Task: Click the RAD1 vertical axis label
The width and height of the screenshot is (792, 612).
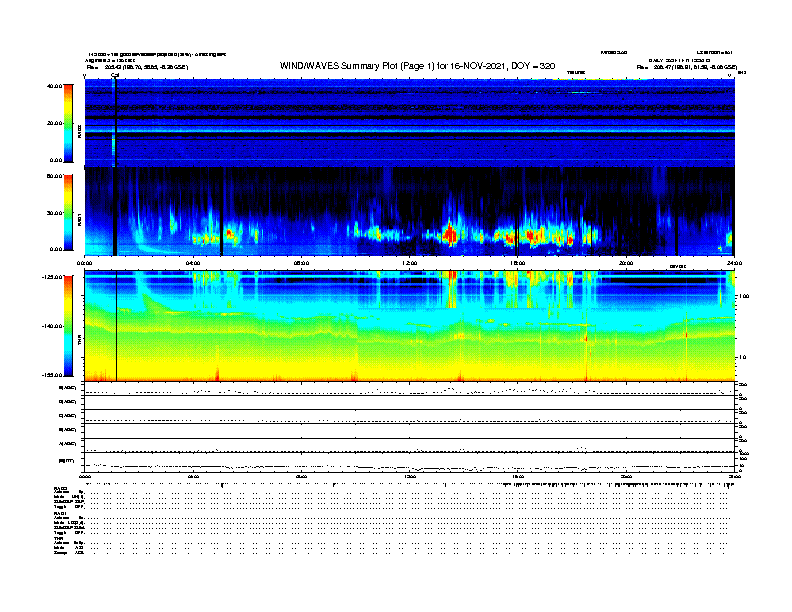Action: pos(80,219)
